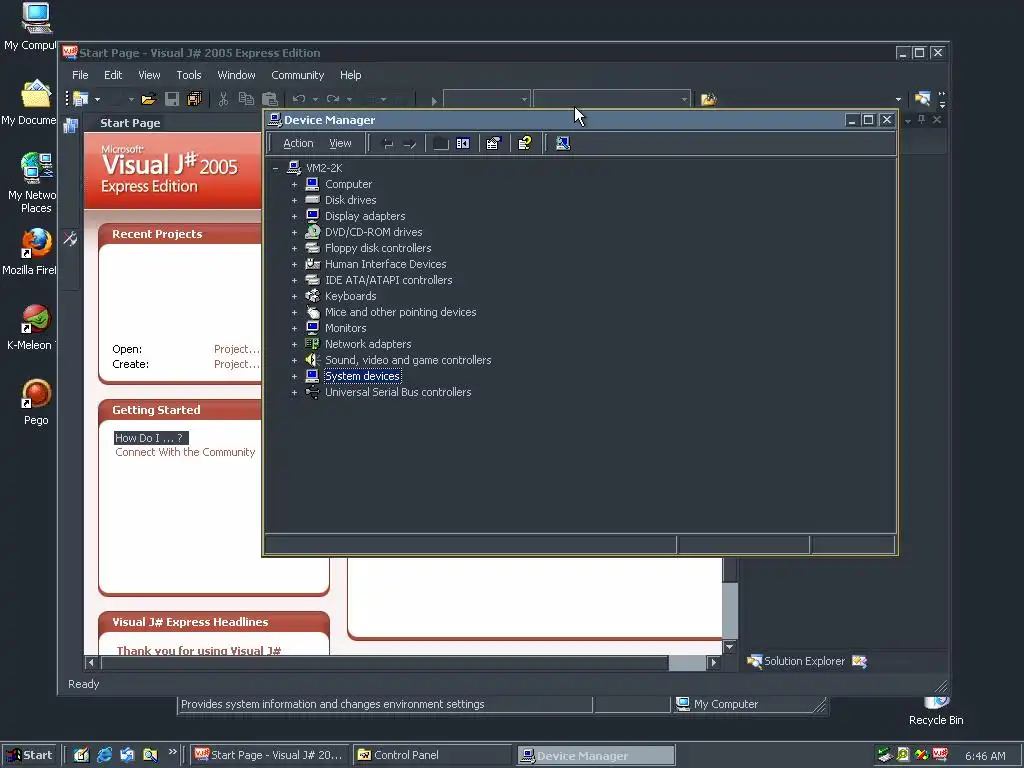
Task: Click the taskbar clock showing 6:46 AM
Action: [985, 756]
